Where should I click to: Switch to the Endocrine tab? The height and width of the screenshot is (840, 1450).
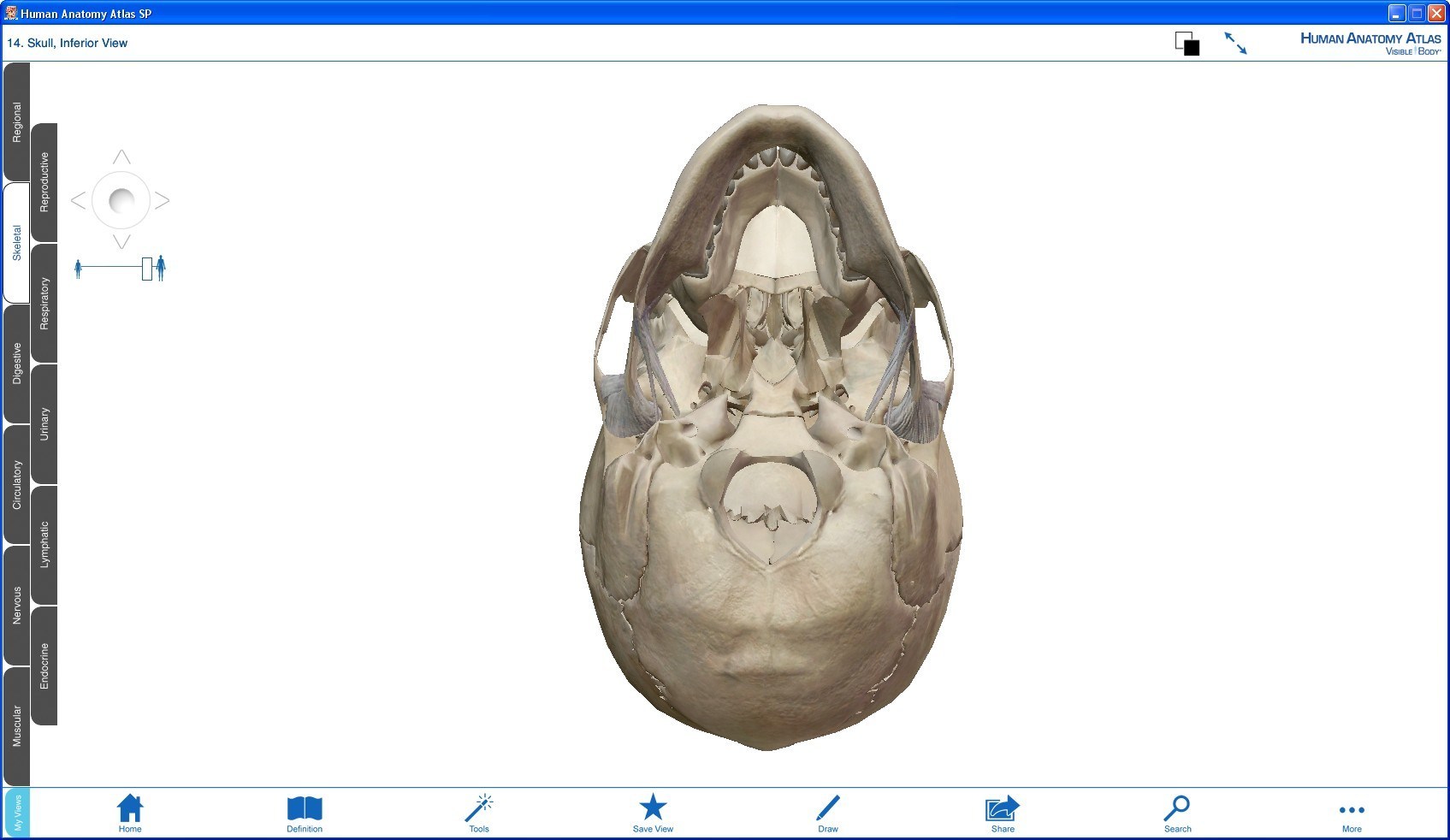click(x=44, y=665)
